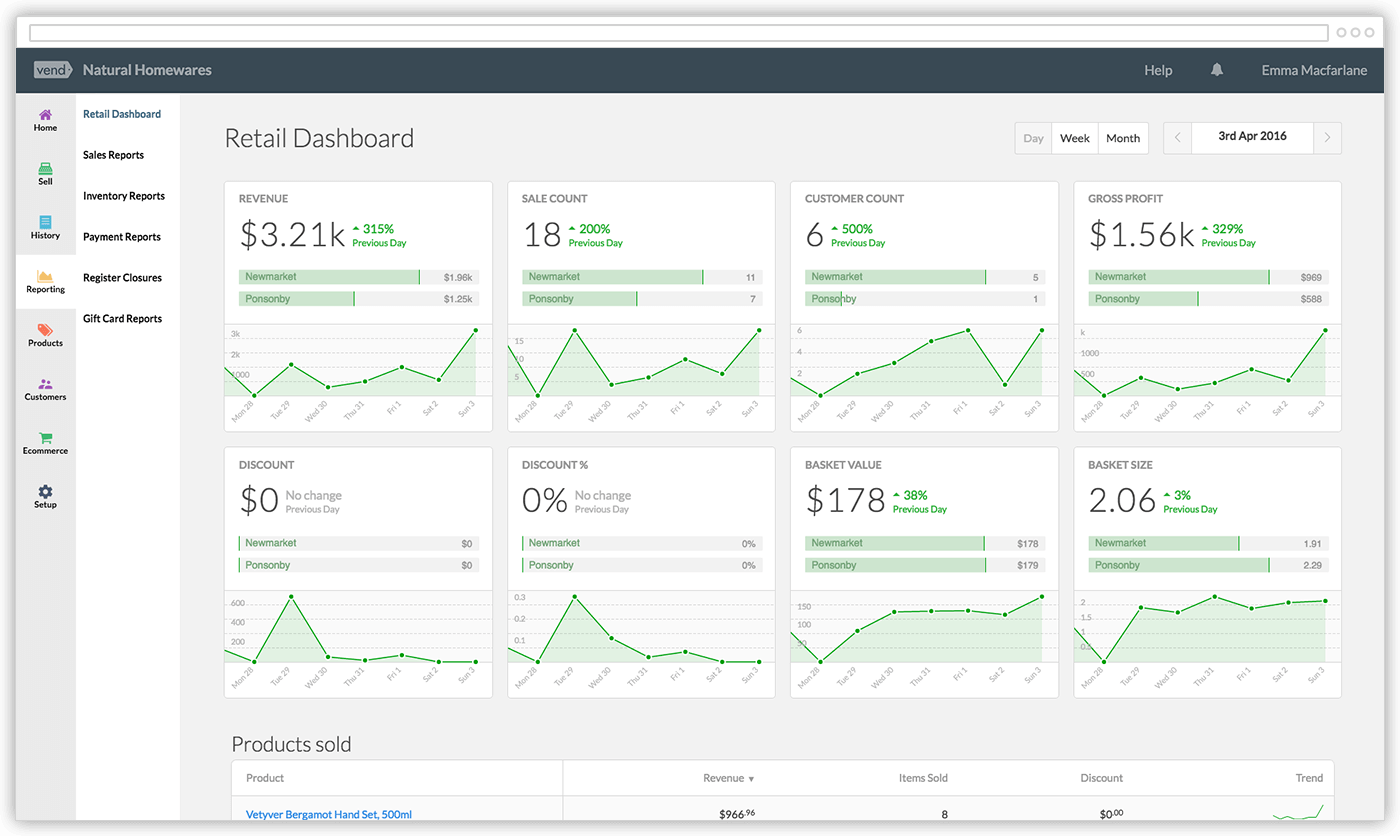1400x836 pixels.
Task: Open Vetyver Bergamot Hand Set product link
Action: [328, 814]
